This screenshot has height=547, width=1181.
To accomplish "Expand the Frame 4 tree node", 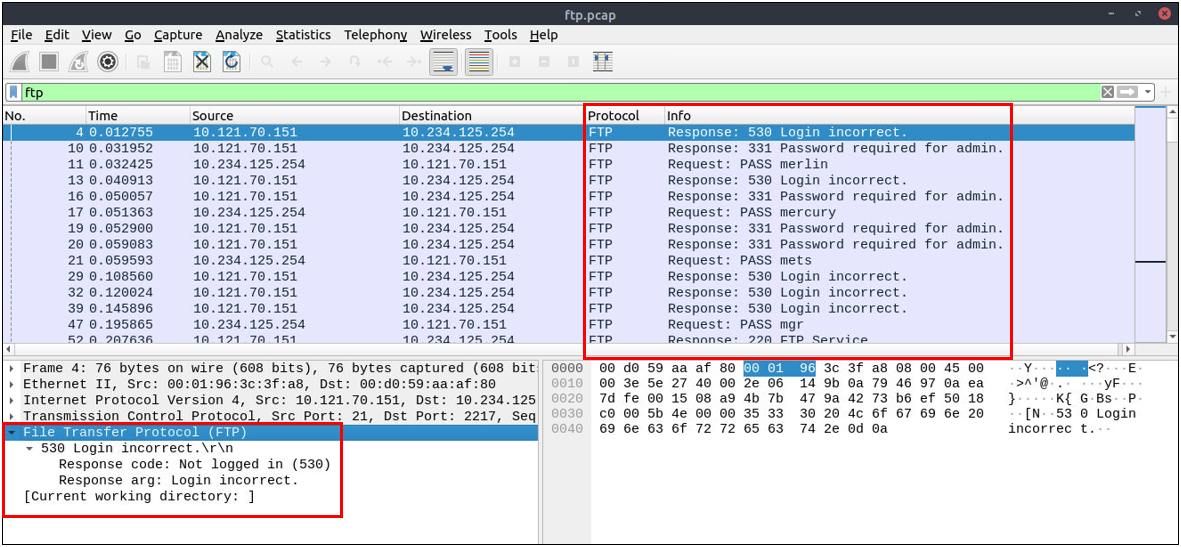I will [x=11, y=369].
